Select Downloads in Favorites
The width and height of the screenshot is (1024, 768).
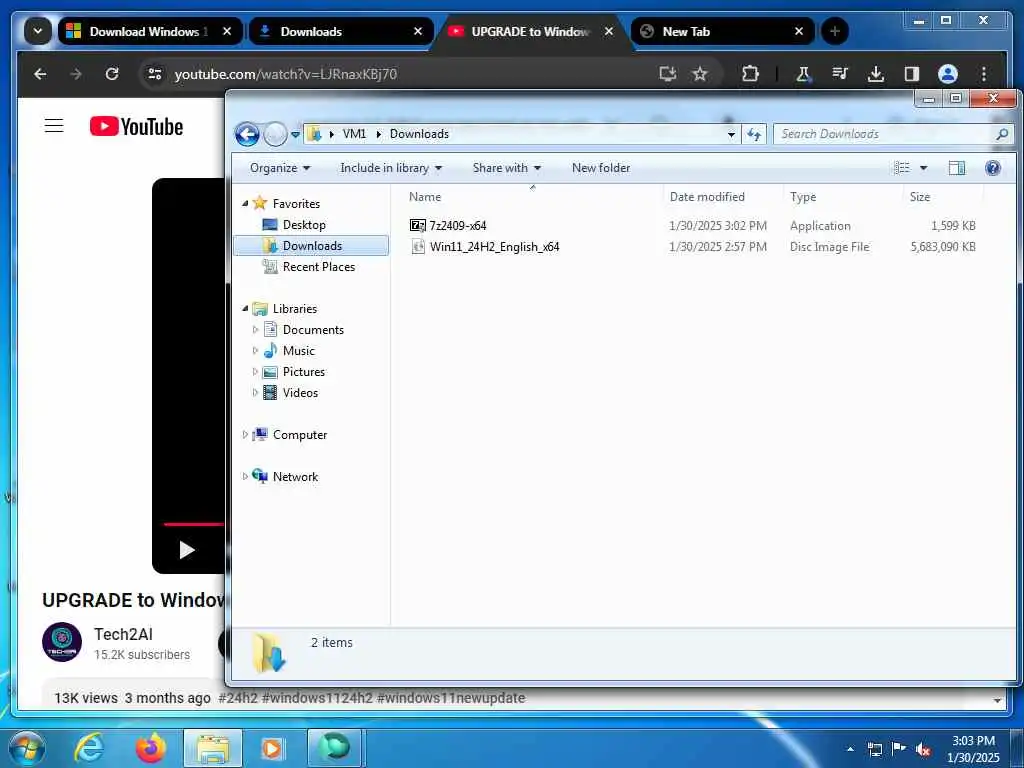(x=312, y=246)
